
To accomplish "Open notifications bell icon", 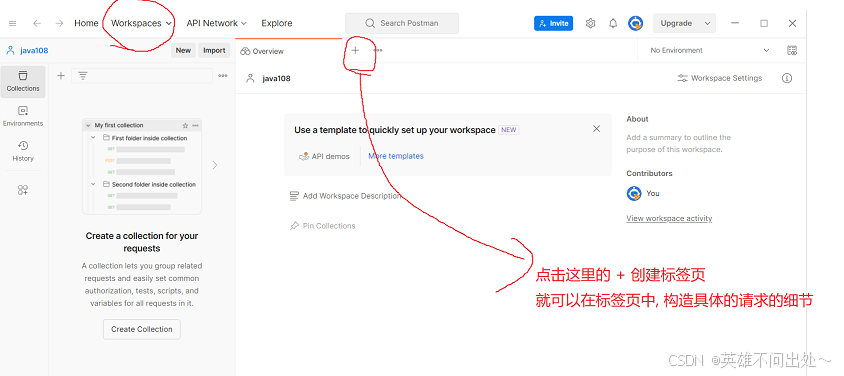I will tap(613, 23).
